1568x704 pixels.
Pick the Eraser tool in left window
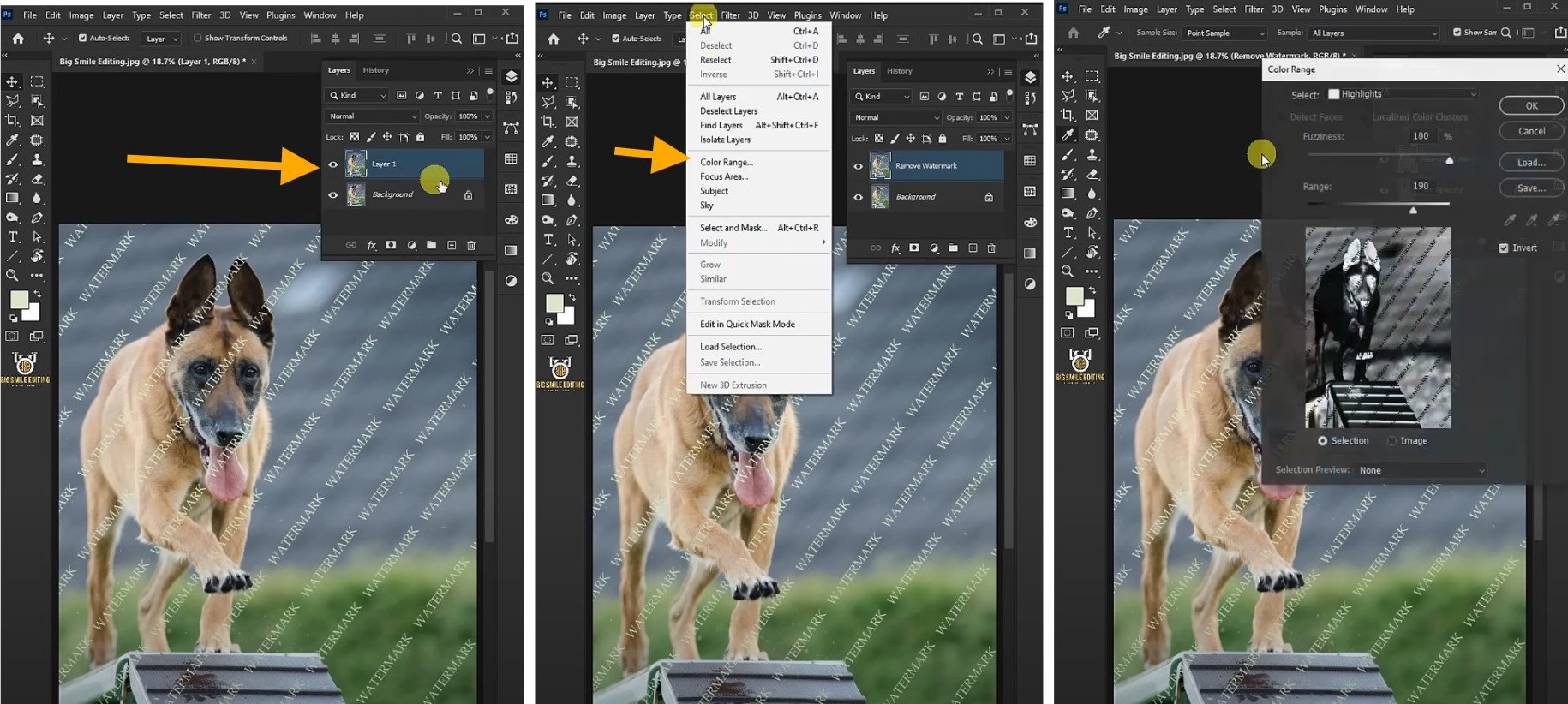point(37,179)
